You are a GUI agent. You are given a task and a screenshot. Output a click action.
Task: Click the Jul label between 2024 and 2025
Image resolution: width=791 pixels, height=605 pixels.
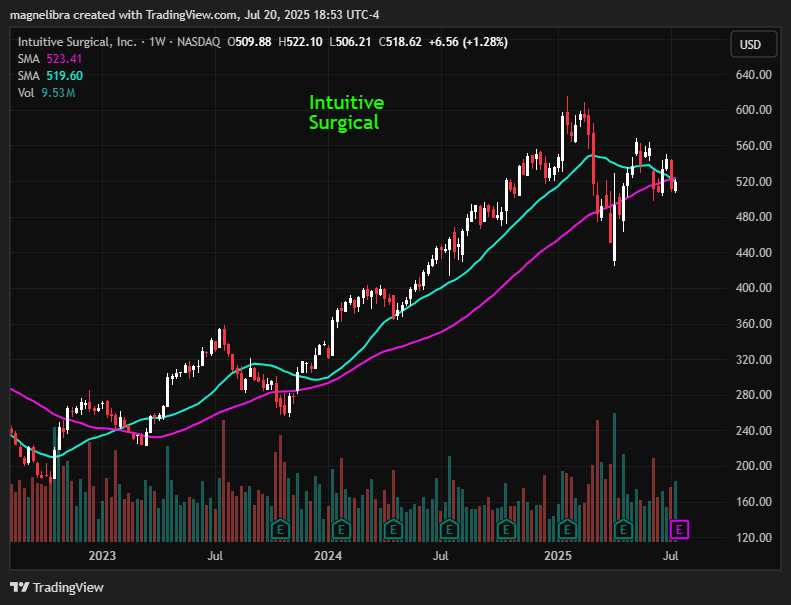(x=441, y=556)
